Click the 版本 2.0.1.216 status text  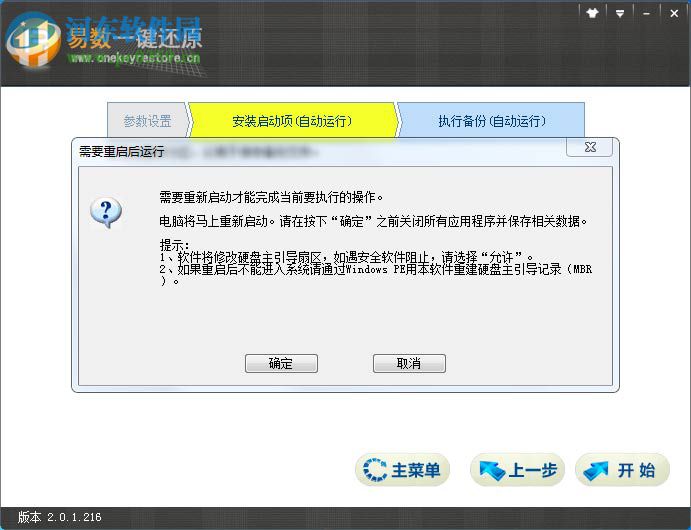pos(59,517)
